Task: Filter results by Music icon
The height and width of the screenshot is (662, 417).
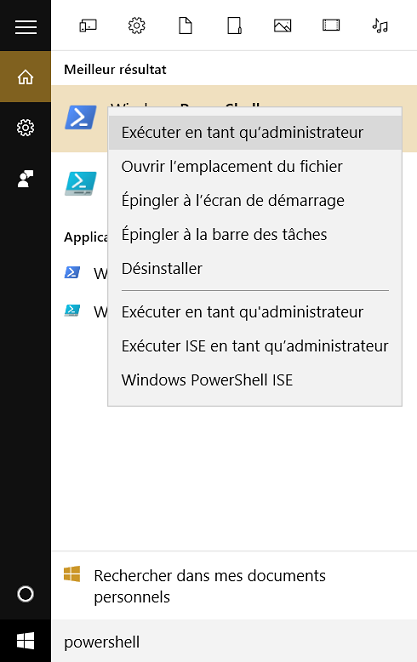Action: click(x=380, y=26)
